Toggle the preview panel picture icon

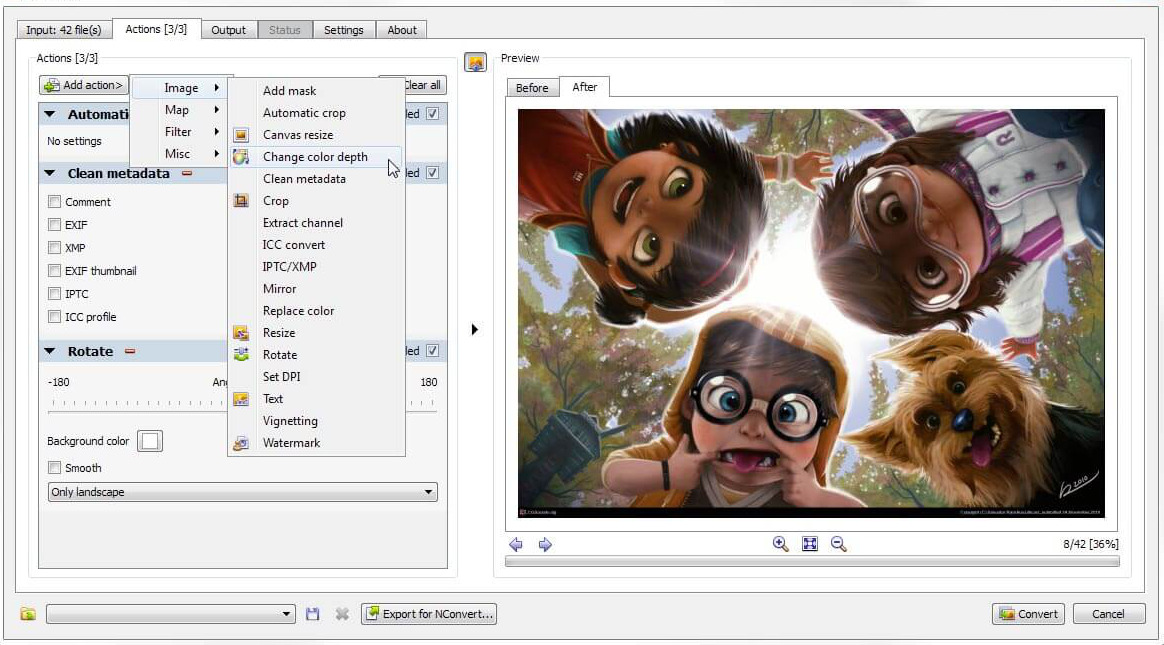(475, 62)
